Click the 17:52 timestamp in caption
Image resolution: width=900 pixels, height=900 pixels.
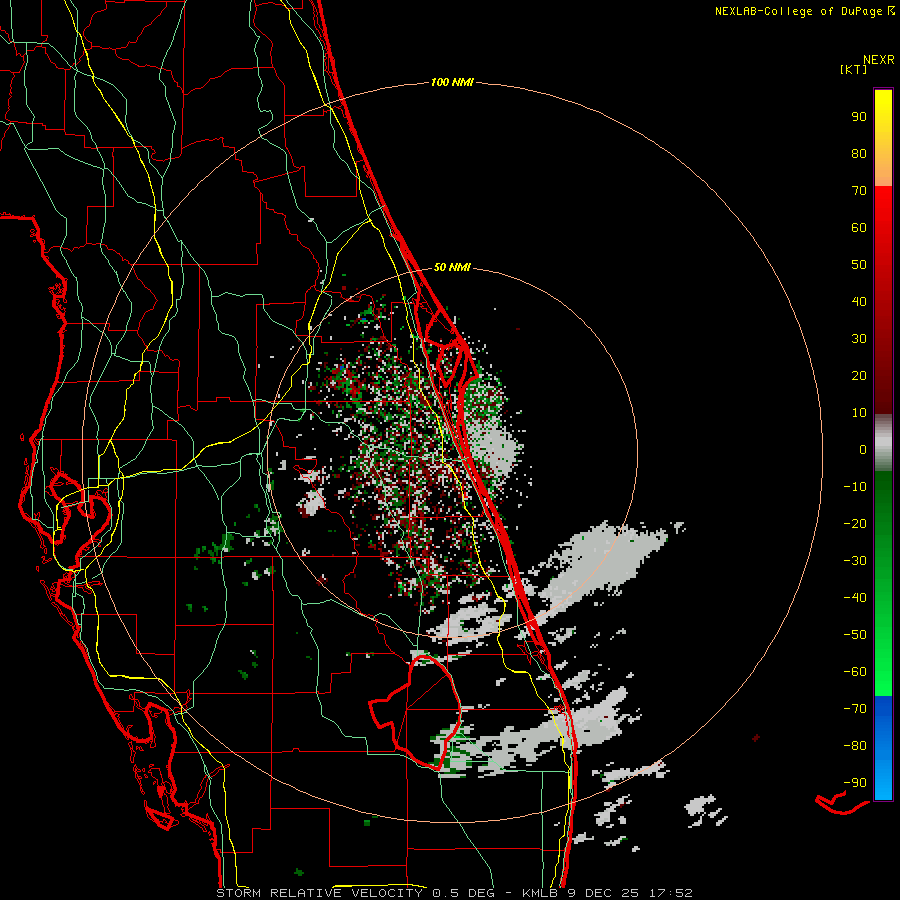[x=671, y=893]
